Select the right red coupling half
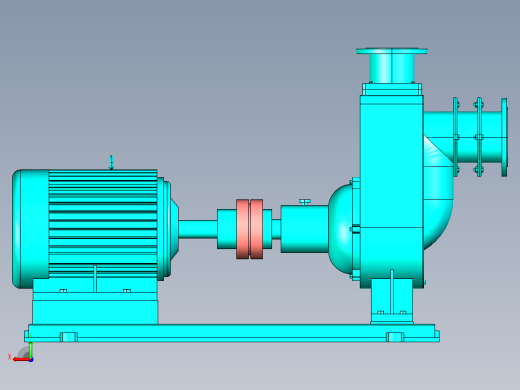 pos(256,229)
